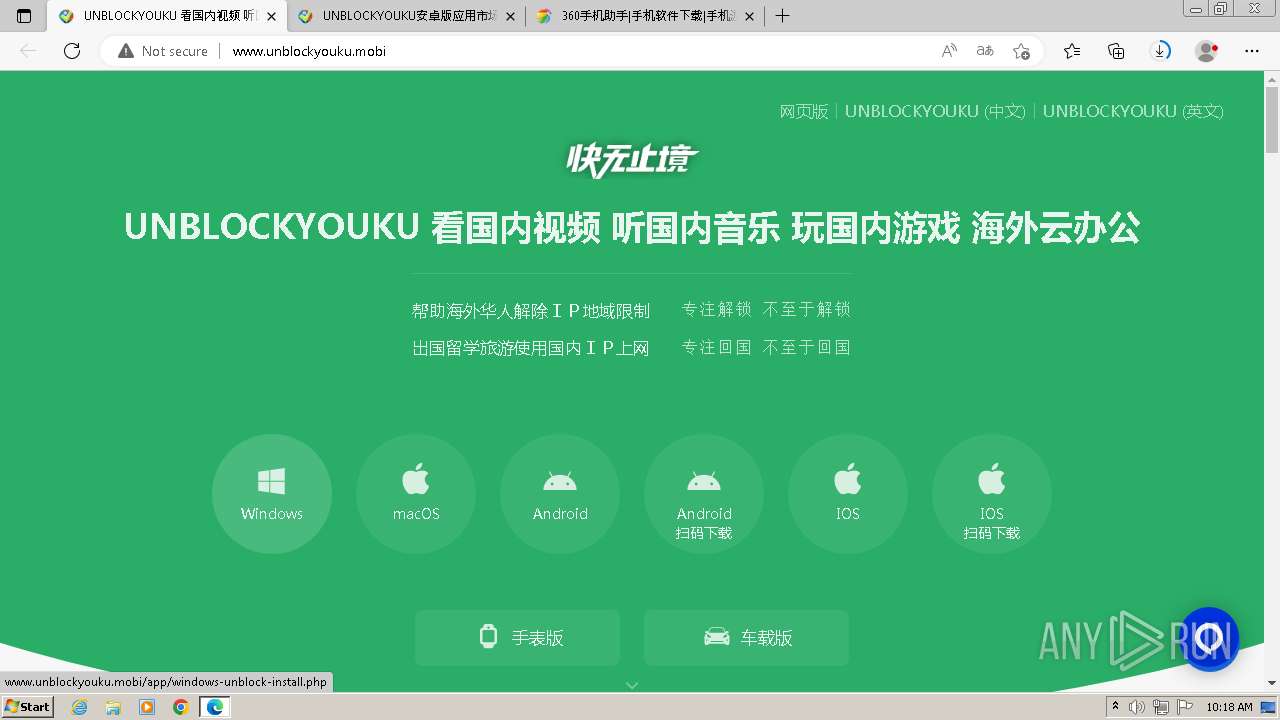Click the 10:18 AM clock

1229,707
